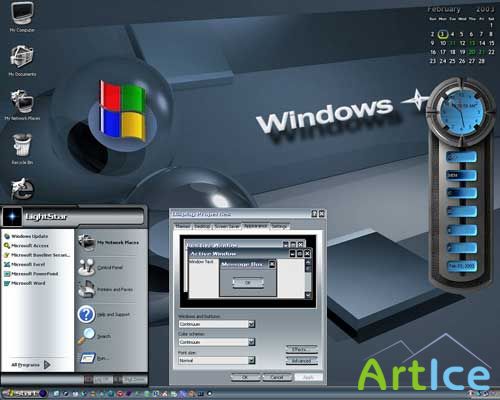The image size is (500, 400).
Task: Click the Search magnifier in Start menu
Action: click(x=86, y=336)
